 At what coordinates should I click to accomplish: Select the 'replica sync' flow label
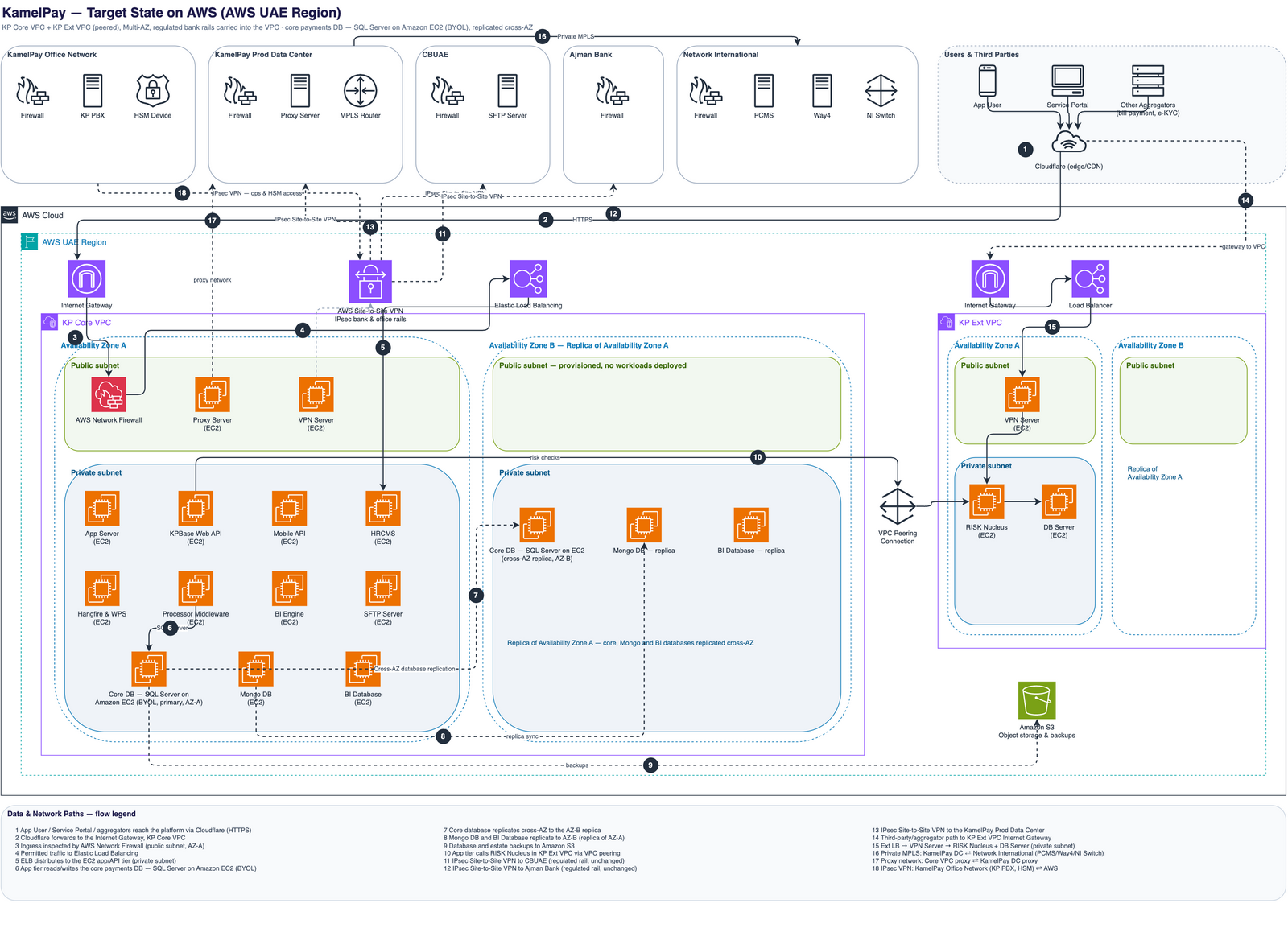coord(522,736)
